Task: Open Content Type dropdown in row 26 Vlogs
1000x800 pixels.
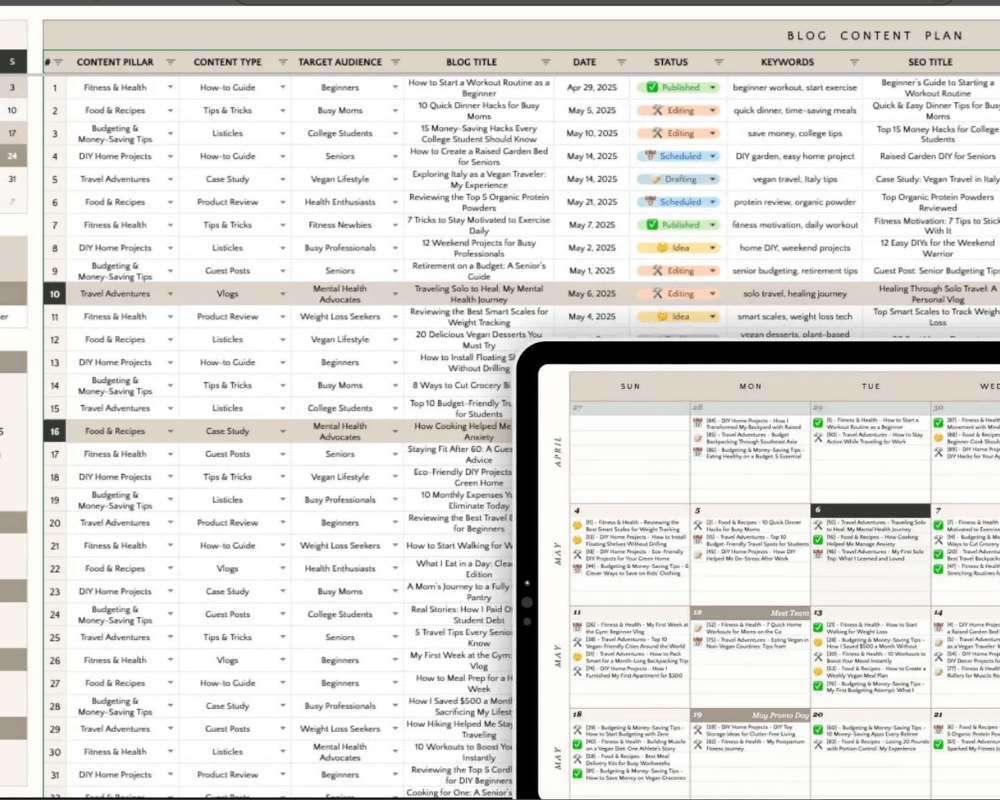Action: click(283, 660)
